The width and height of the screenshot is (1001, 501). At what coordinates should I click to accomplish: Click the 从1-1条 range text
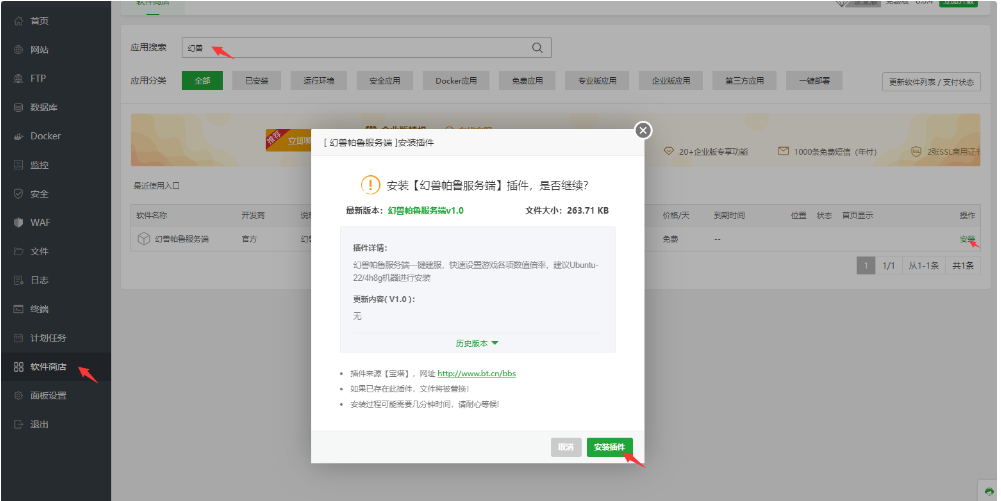924,265
